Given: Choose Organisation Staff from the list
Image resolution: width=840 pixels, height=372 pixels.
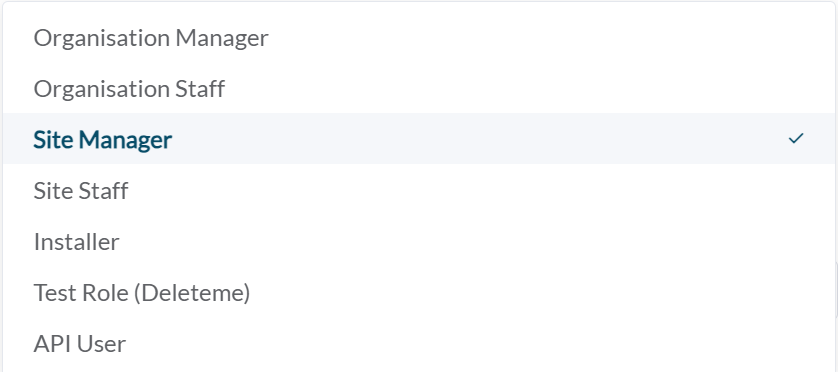Looking at the screenshot, I should pos(419,88).
